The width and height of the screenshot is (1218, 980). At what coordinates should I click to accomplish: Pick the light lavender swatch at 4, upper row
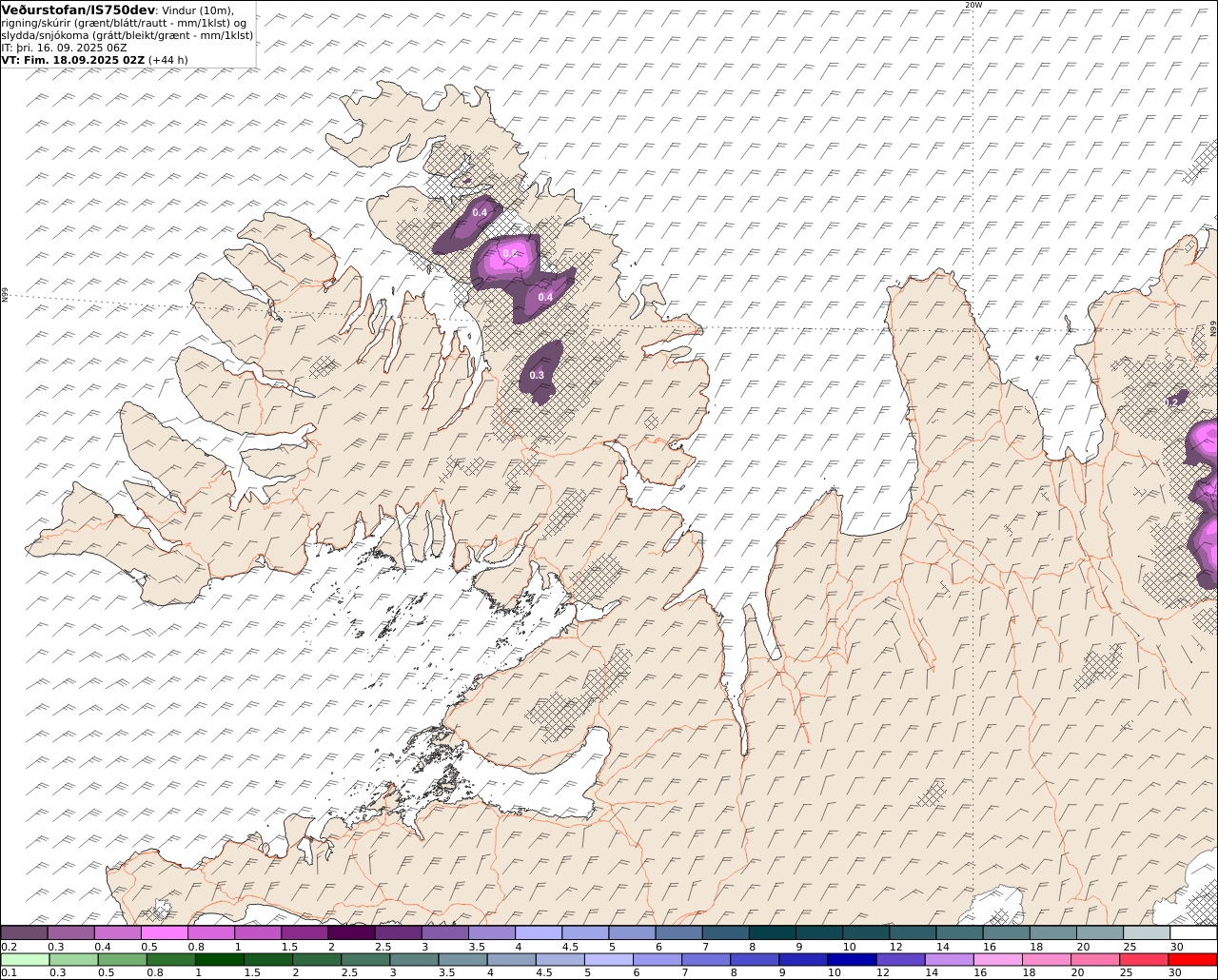coord(539,932)
